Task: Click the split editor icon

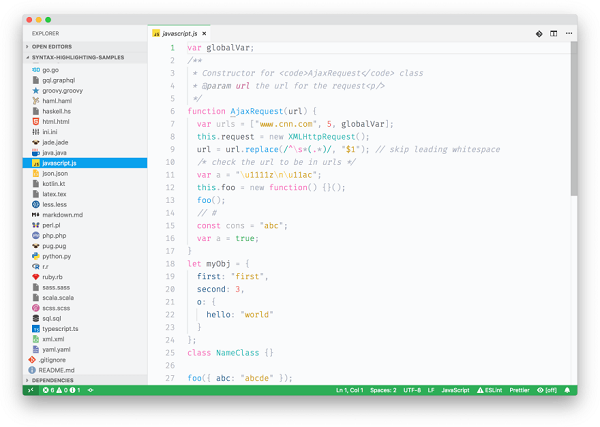Action: coord(554,33)
